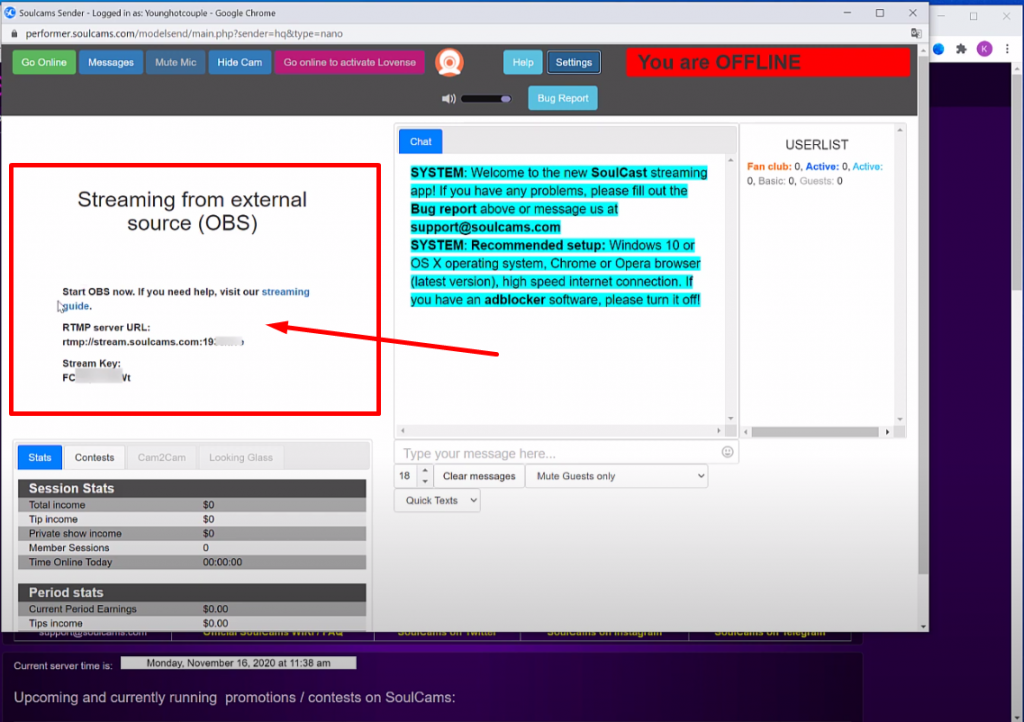Click the Soulcams favicon in the title bar

tap(10, 12)
